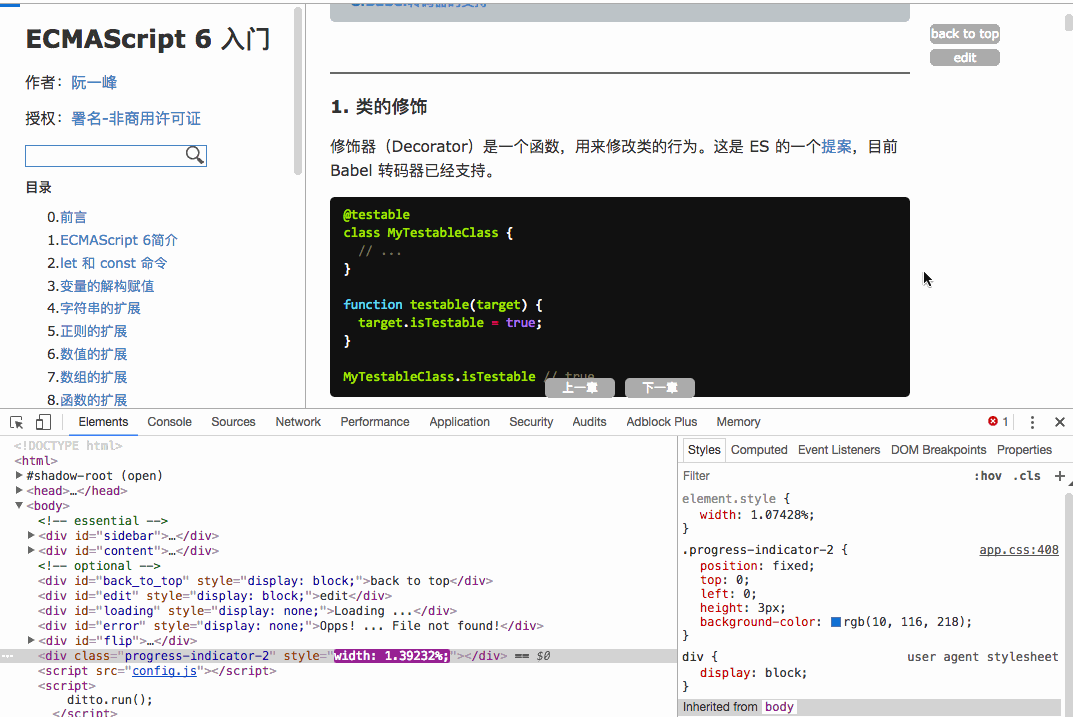The height and width of the screenshot is (717, 1073).
Task: Open the 提案 proposal link
Action: point(836,146)
